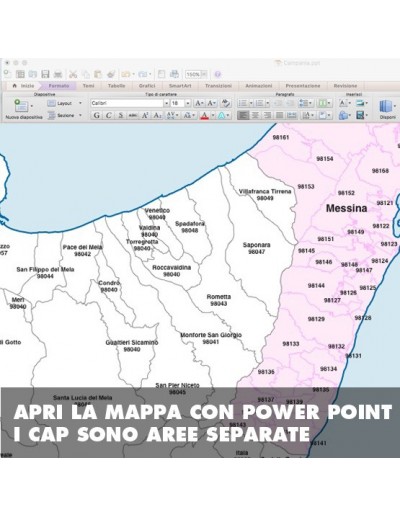
Task: Open the align text vertically dropdown
Action: click(325, 115)
